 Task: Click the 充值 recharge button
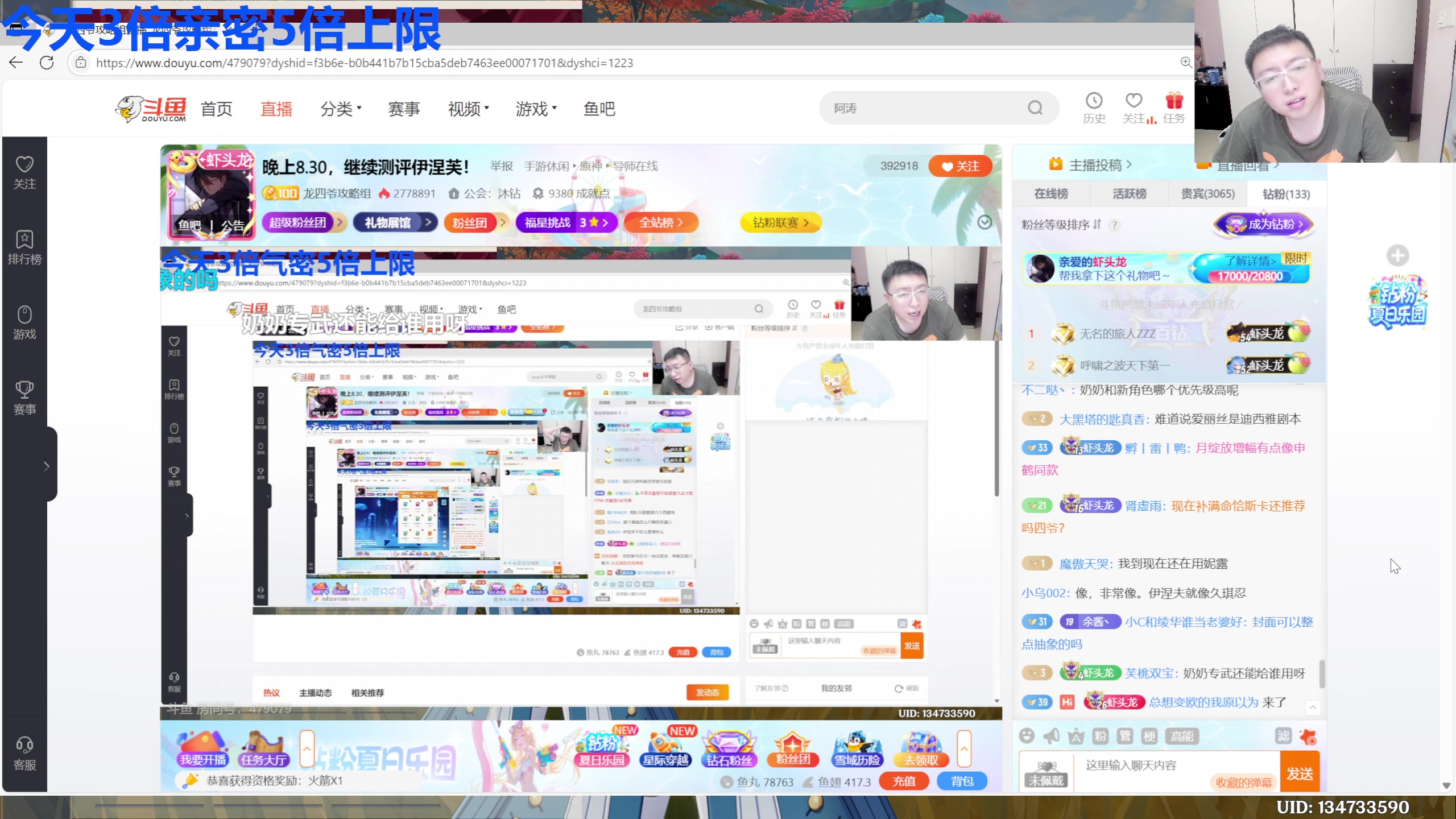click(x=904, y=781)
